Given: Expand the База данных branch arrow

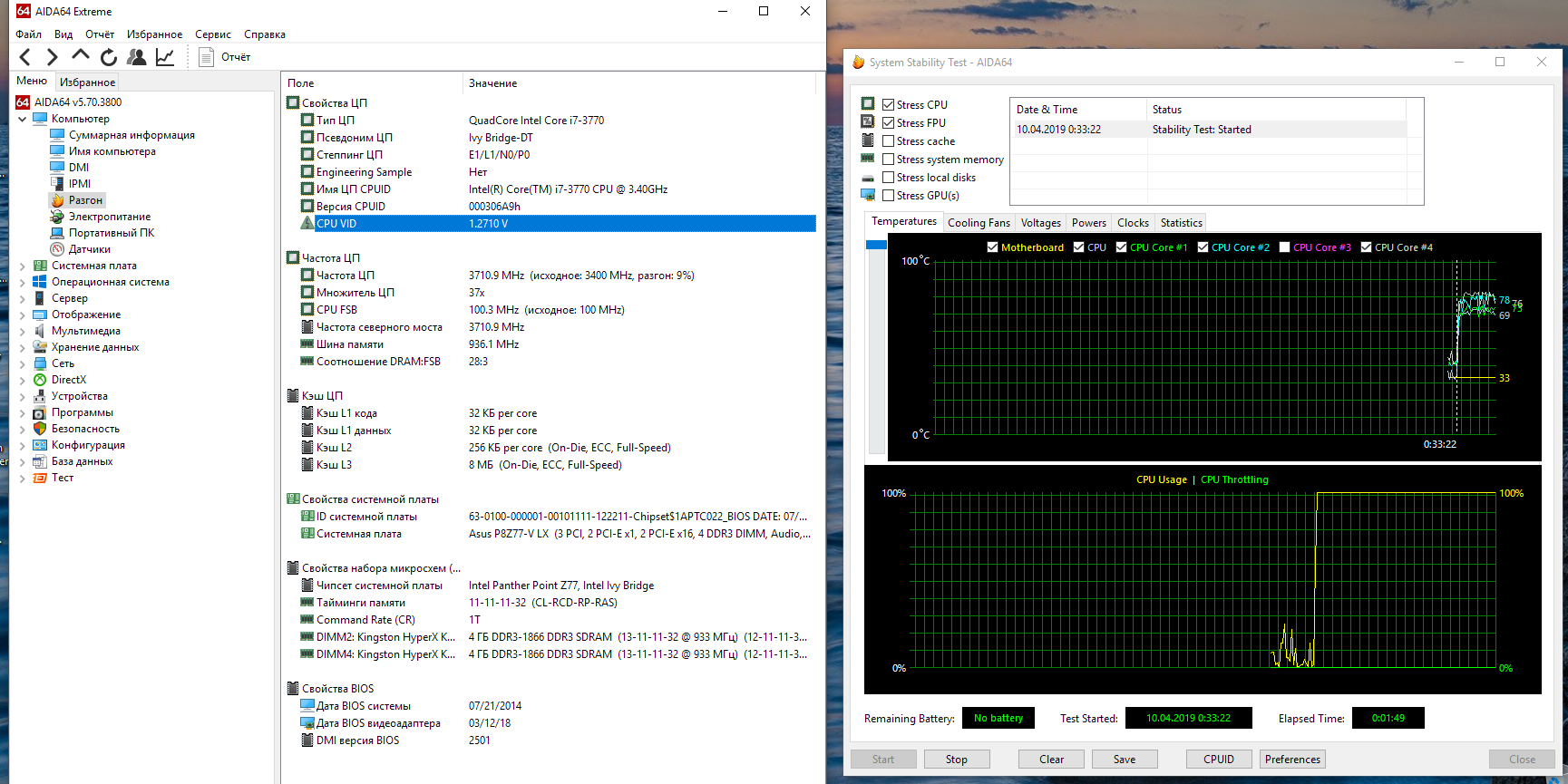Looking at the screenshot, I should (23, 461).
